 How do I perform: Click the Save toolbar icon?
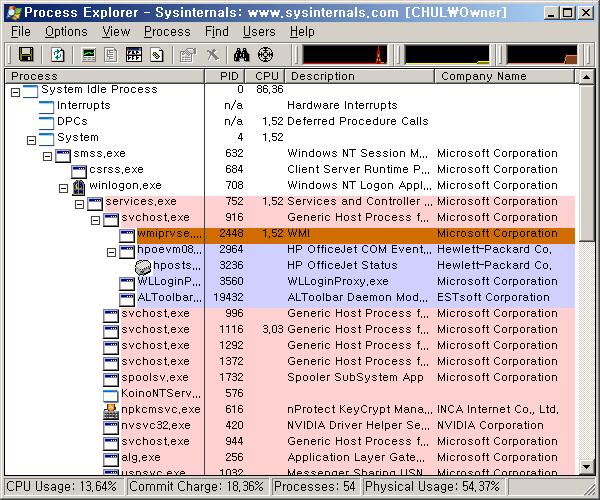[26, 55]
